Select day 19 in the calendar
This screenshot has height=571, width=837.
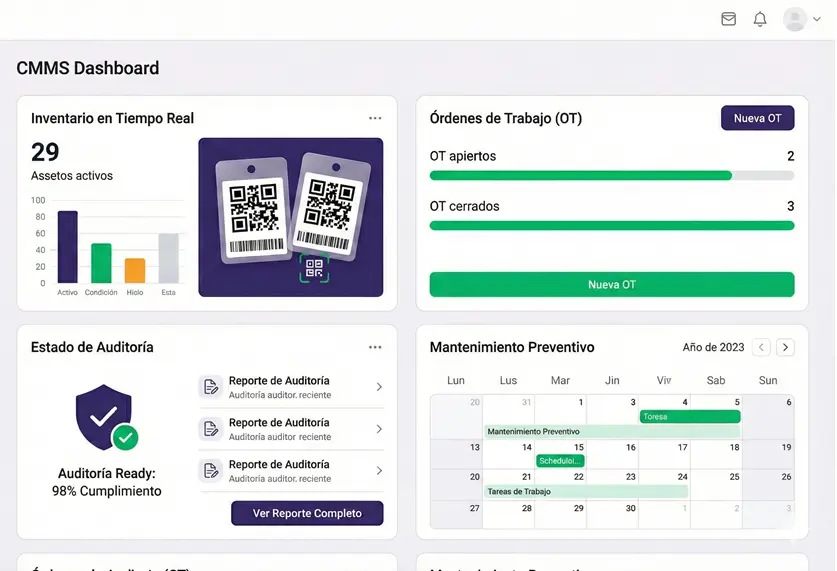[x=786, y=447]
